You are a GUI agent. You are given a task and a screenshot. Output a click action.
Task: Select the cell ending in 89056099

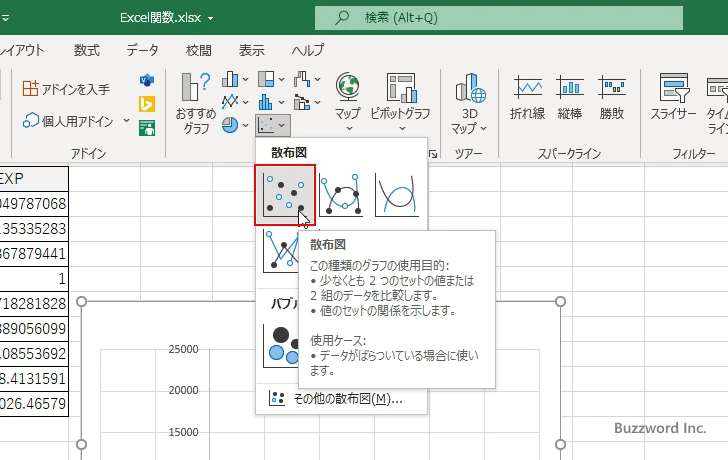coord(34,329)
